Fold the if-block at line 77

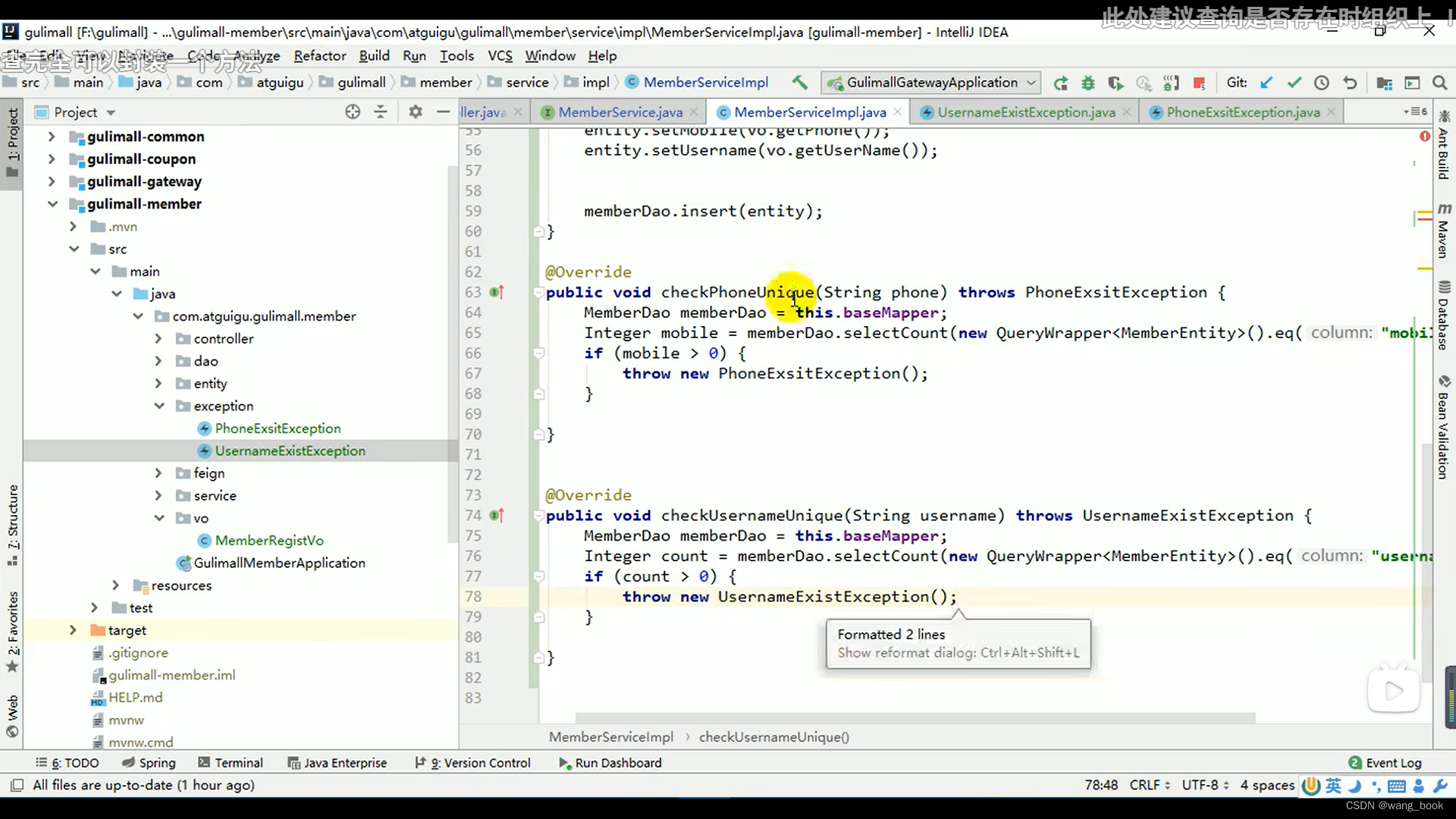538,576
